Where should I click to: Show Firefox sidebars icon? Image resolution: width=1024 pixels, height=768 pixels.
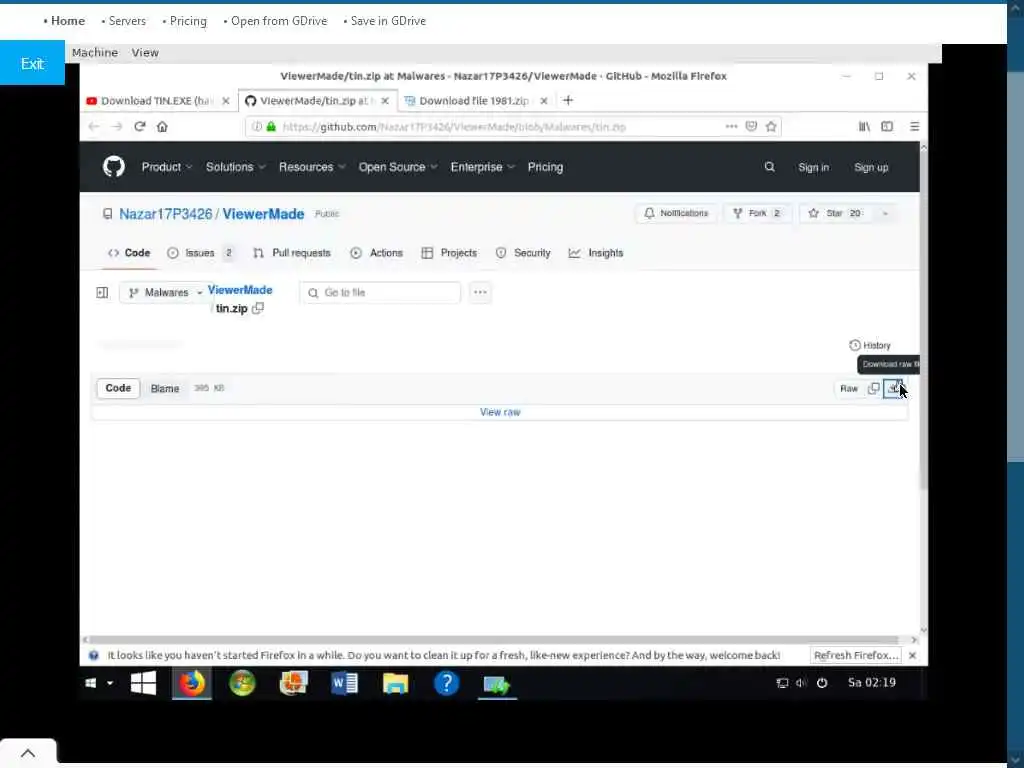887,127
